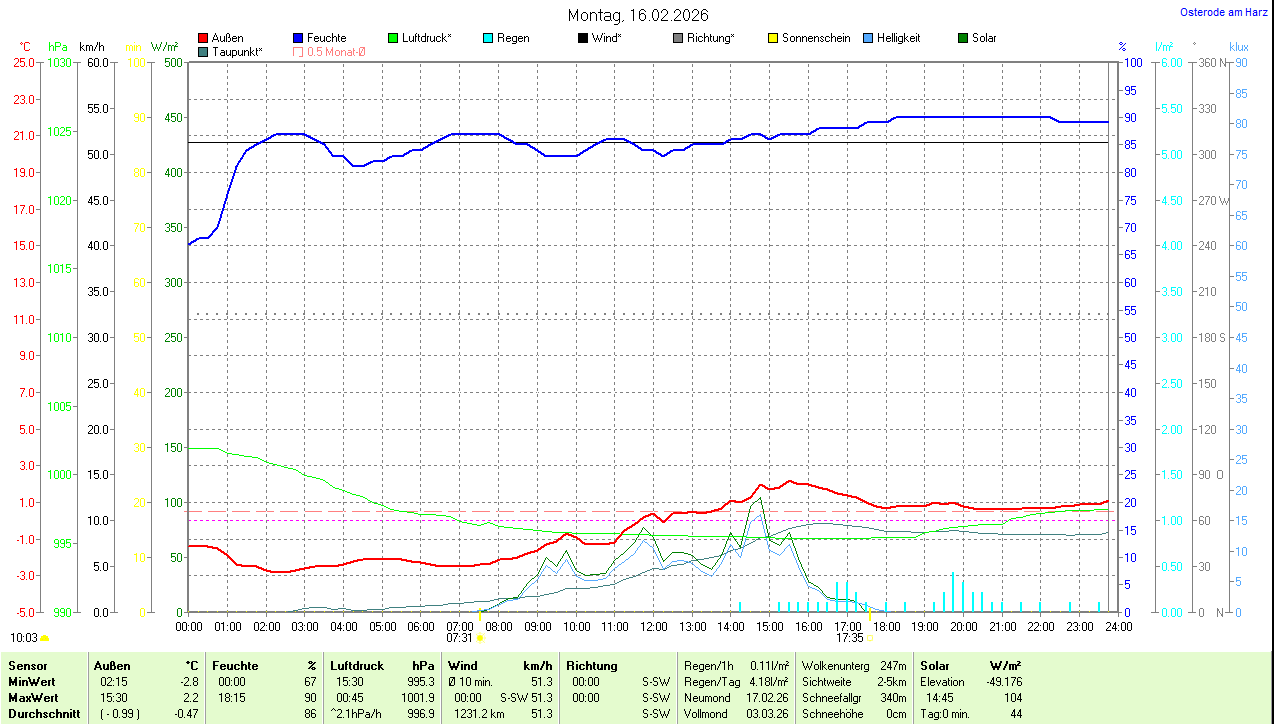
Task: Click the date title Montag, 16.02.2026
Action: (x=637, y=15)
